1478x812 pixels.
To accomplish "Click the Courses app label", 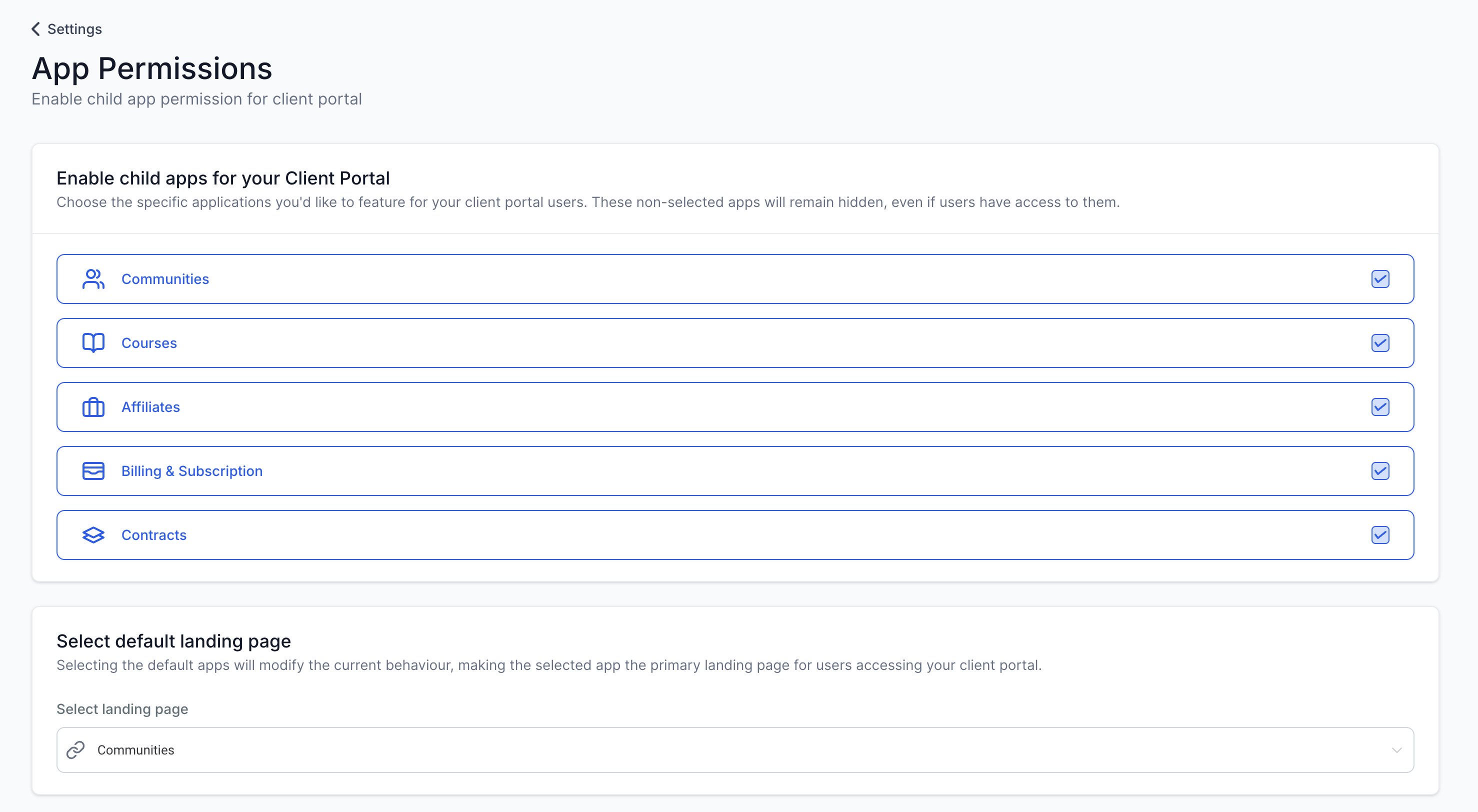I will click(x=149, y=343).
